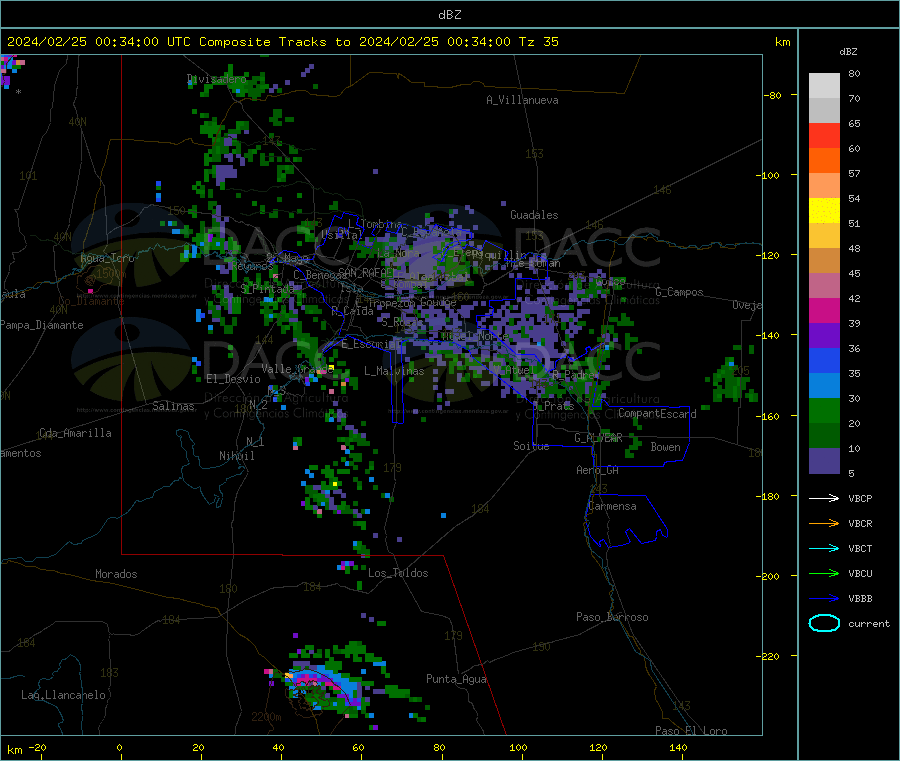Viewport: 900px width, 761px height.
Task: Select the 5 dBZ purple swatch
Action: [x=824, y=461]
